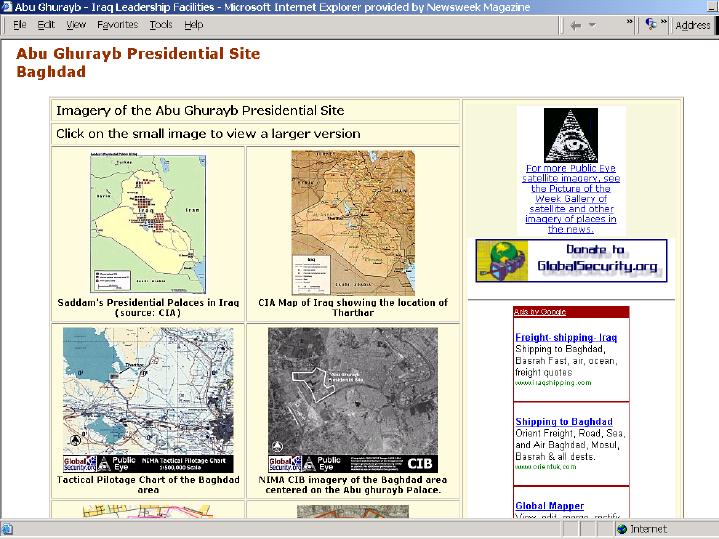Click the Internet Explorer icon in the title bar

tap(8, 7)
